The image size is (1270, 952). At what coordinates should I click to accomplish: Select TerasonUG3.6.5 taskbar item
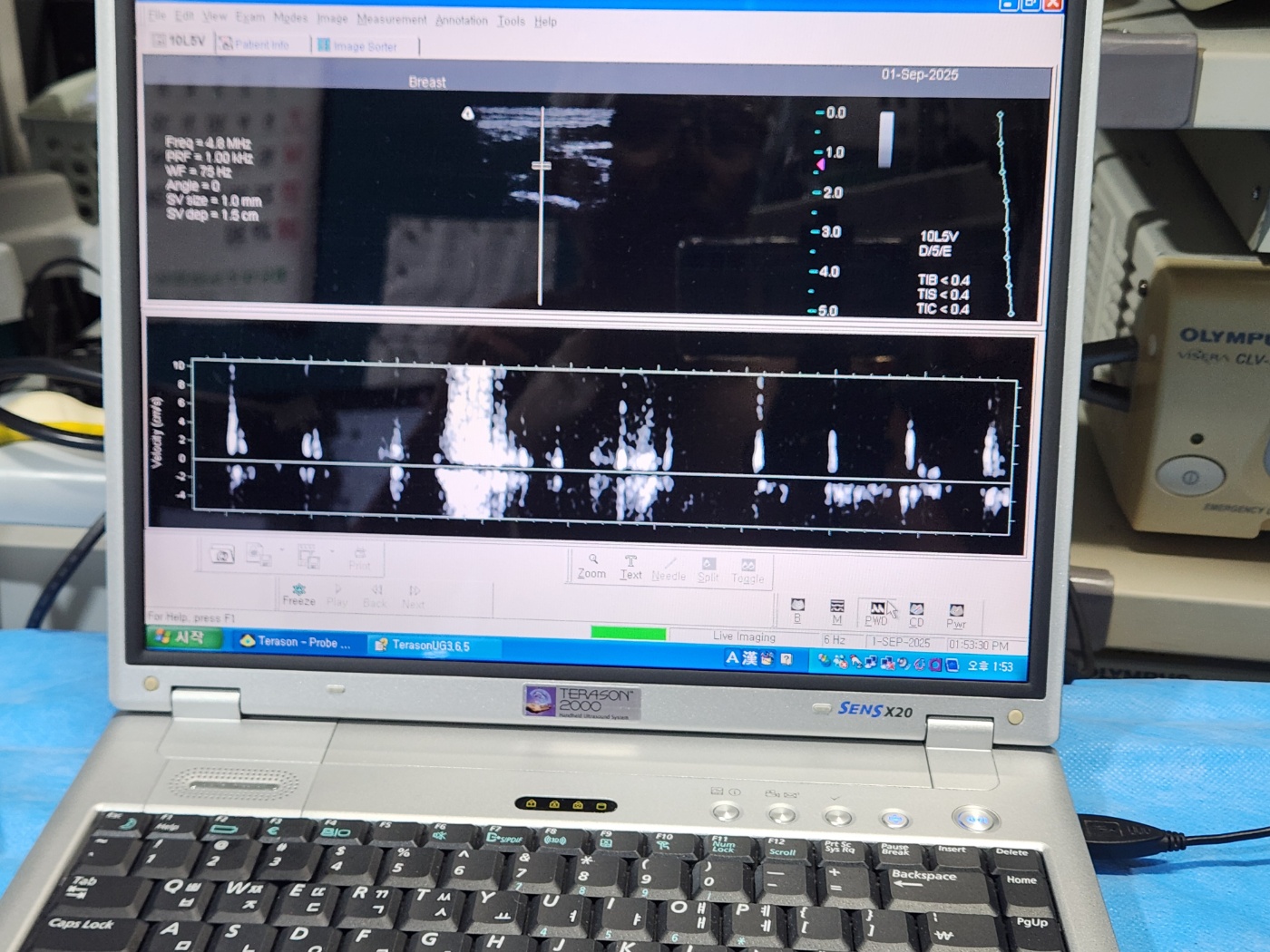point(423,645)
